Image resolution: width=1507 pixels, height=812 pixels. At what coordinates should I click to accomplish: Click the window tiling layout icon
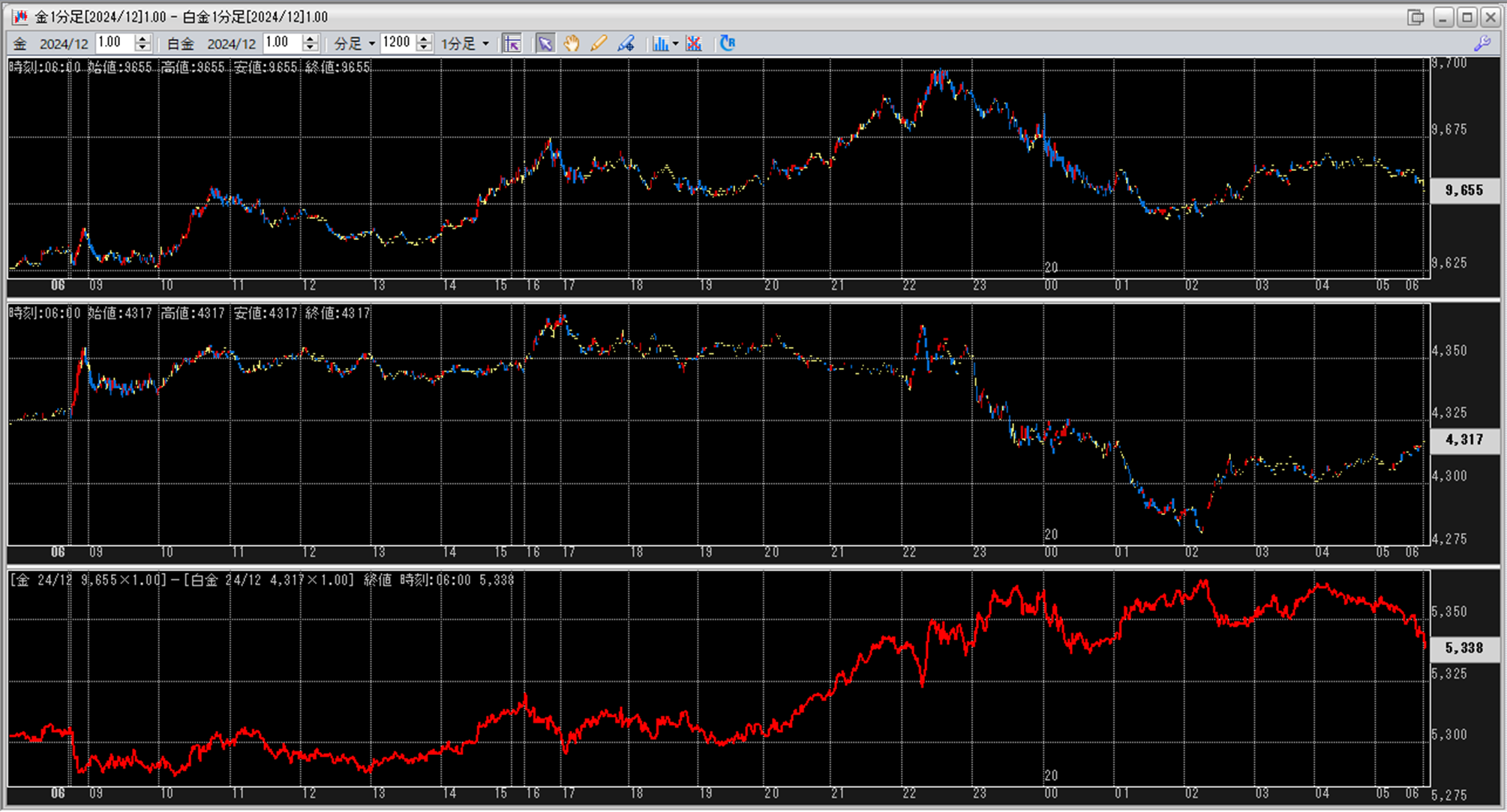coord(1415,16)
